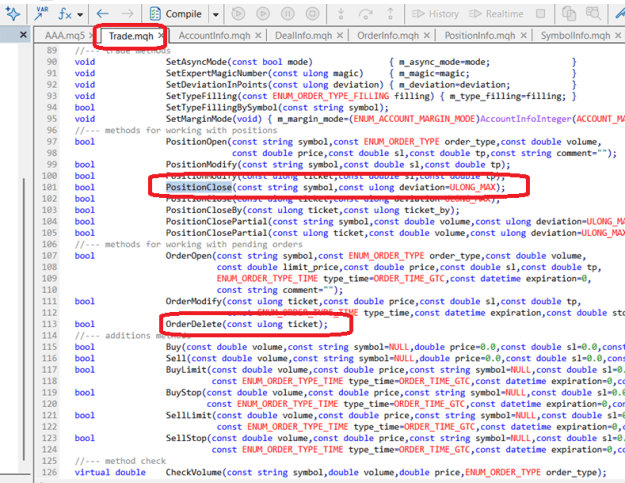
Task: Select the Trade.mqh tab
Action: (131, 36)
